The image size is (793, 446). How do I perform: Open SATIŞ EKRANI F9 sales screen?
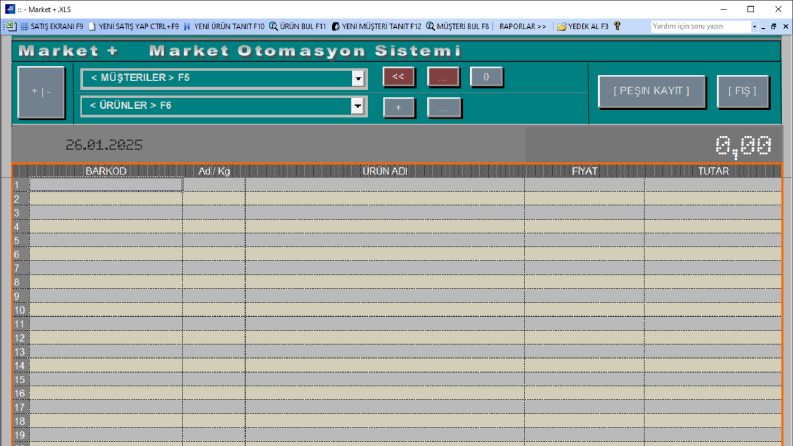(x=52, y=26)
